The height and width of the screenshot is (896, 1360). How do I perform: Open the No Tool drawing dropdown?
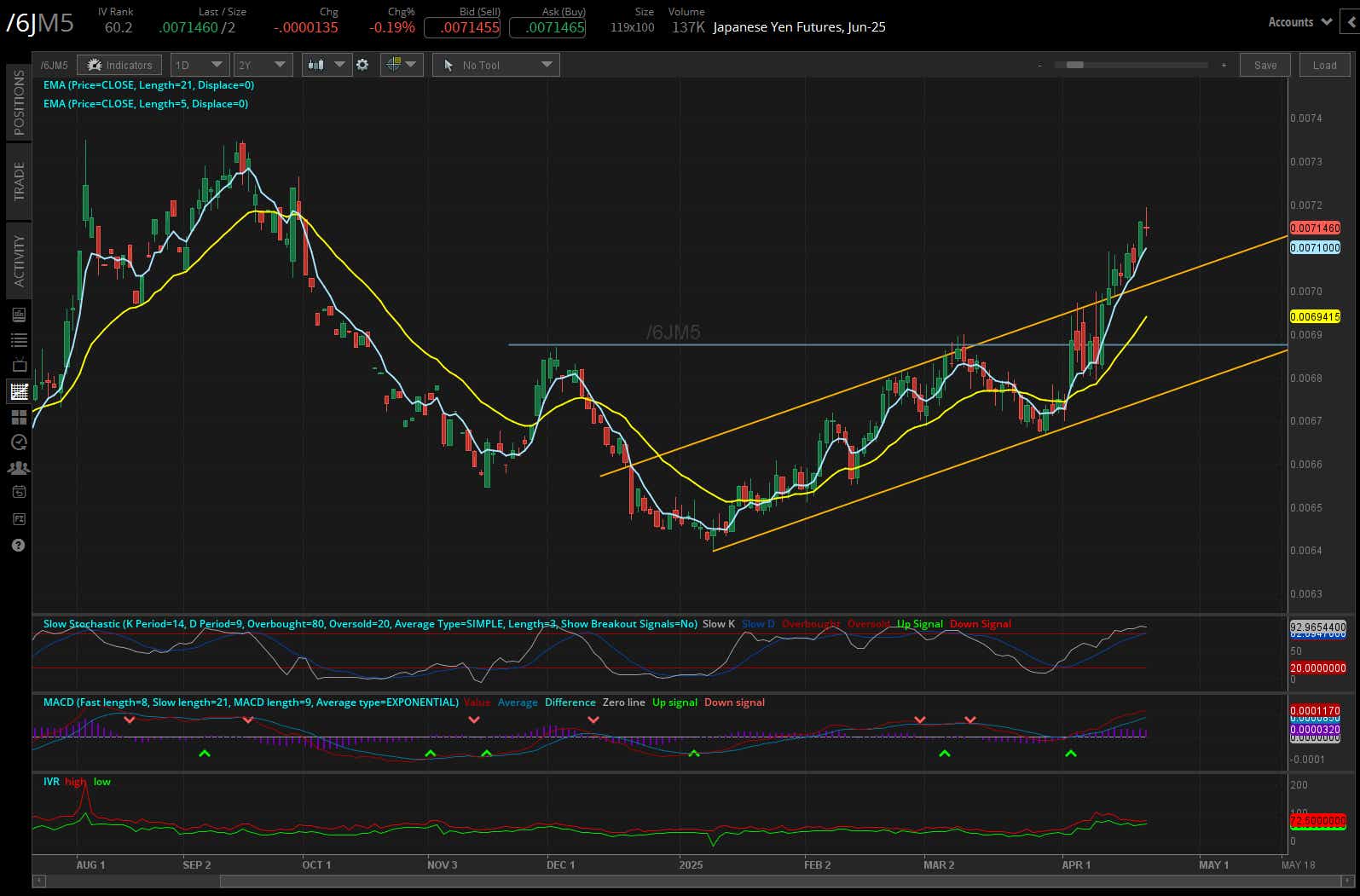click(496, 65)
